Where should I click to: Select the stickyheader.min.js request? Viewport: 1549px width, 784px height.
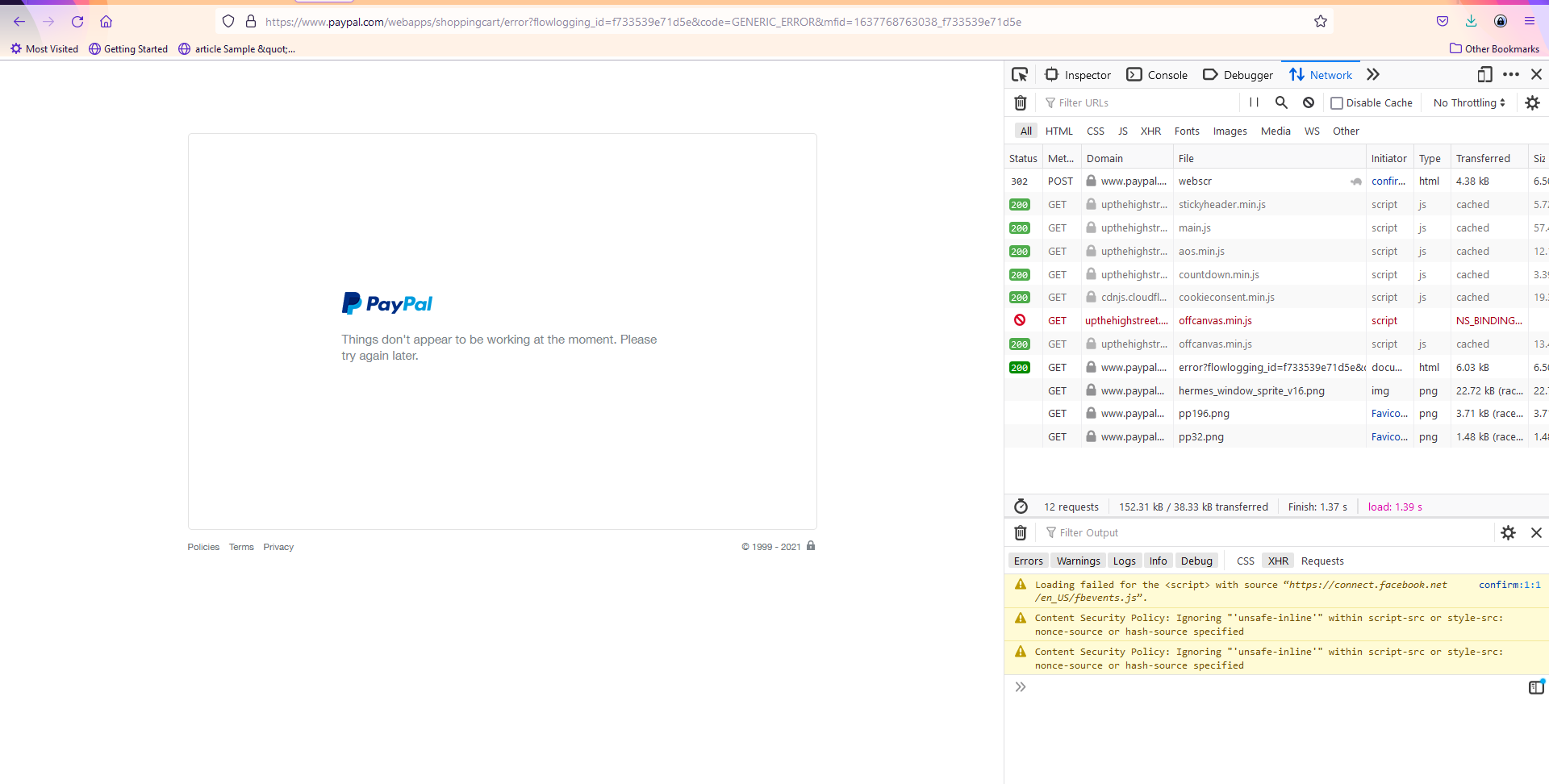pos(1276,205)
